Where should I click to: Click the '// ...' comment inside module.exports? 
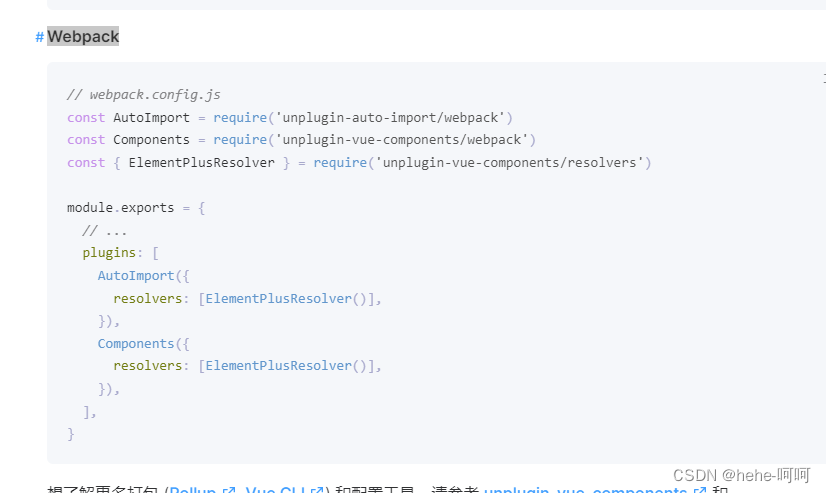pyautogui.click(x=104, y=231)
